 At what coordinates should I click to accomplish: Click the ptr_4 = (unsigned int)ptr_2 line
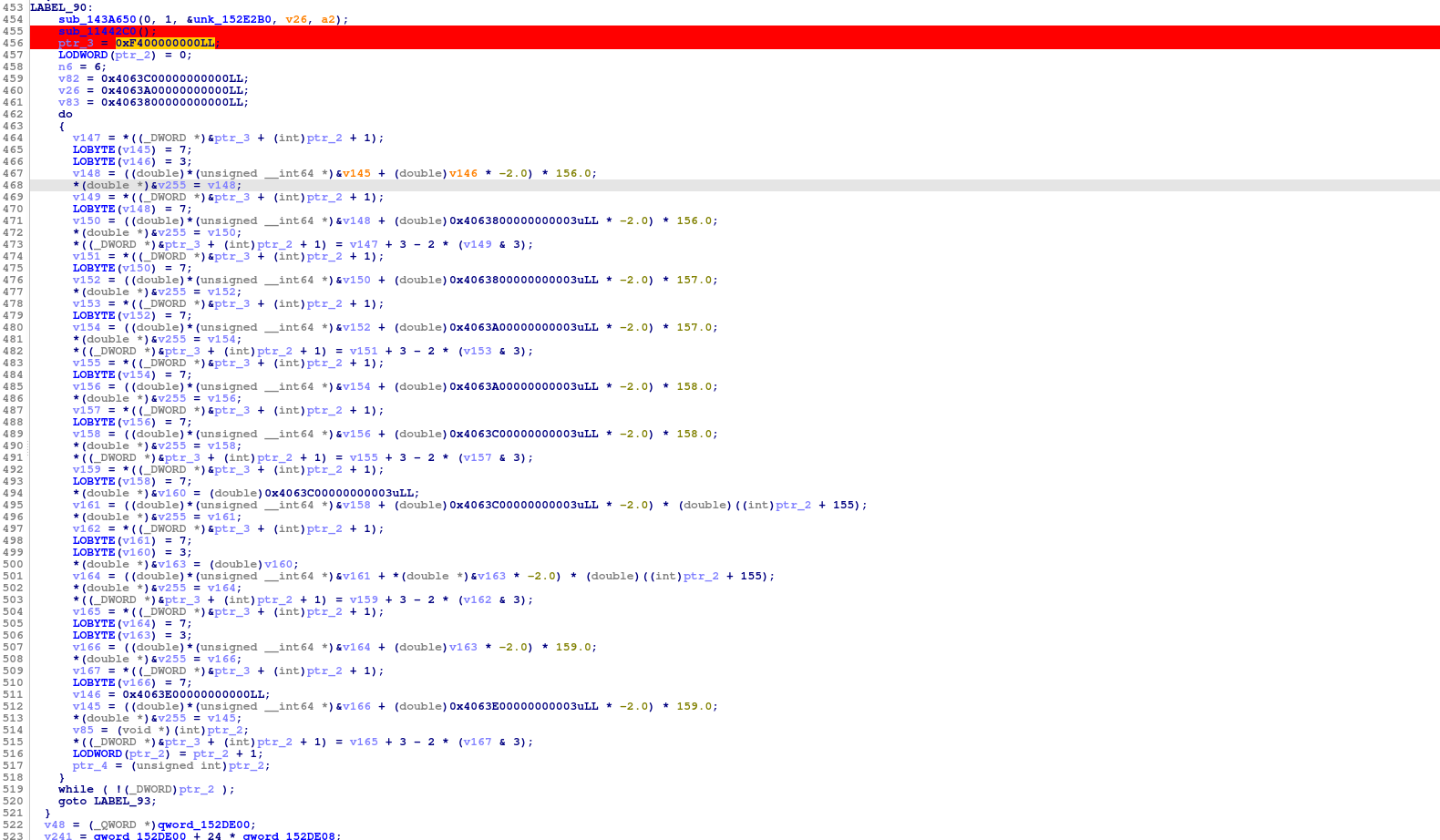pos(171,765)
